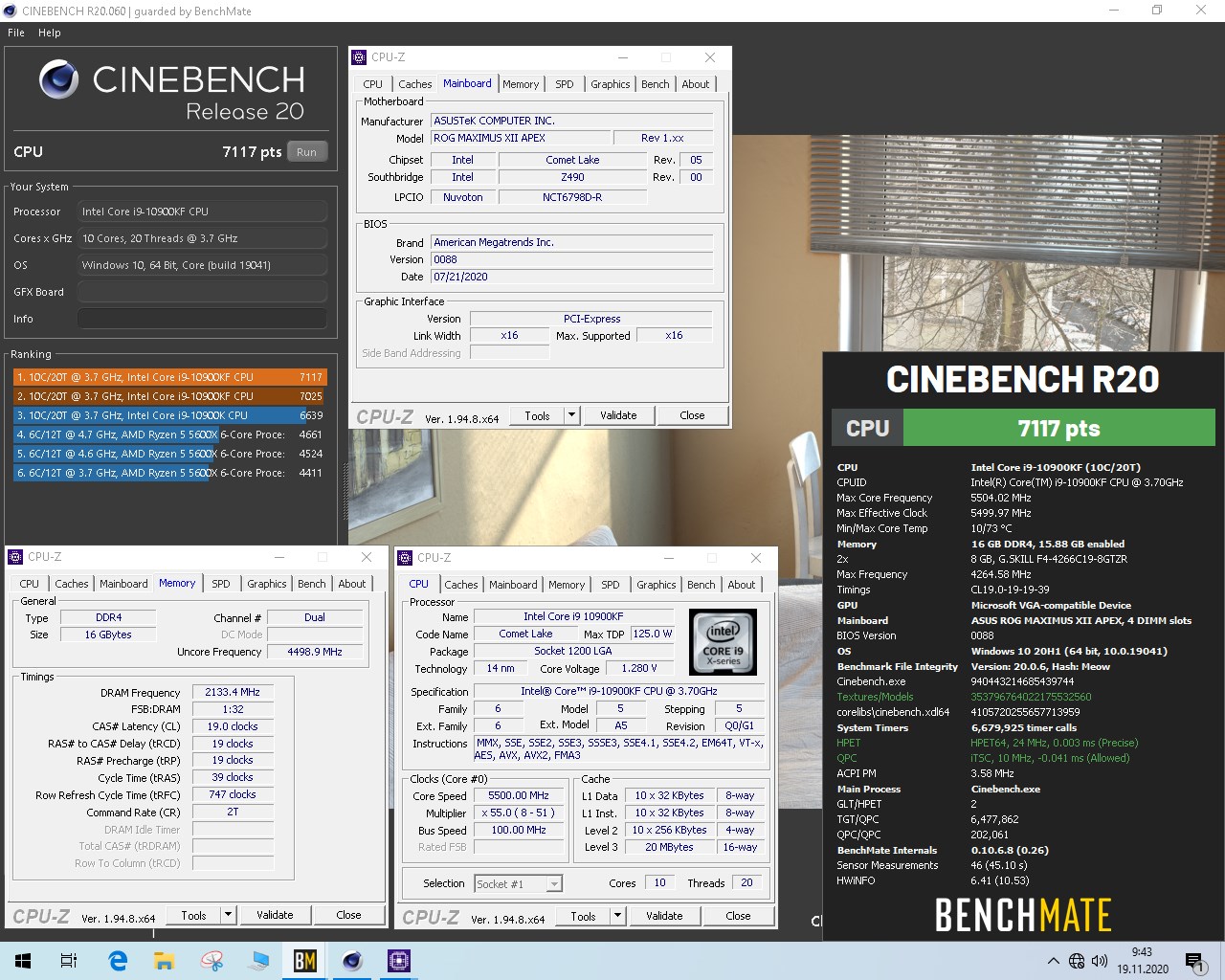This screenshot has height=980, width=1225.
Task: Click the Core Voltage value 1.280 V
Action: tap(637, 668)
